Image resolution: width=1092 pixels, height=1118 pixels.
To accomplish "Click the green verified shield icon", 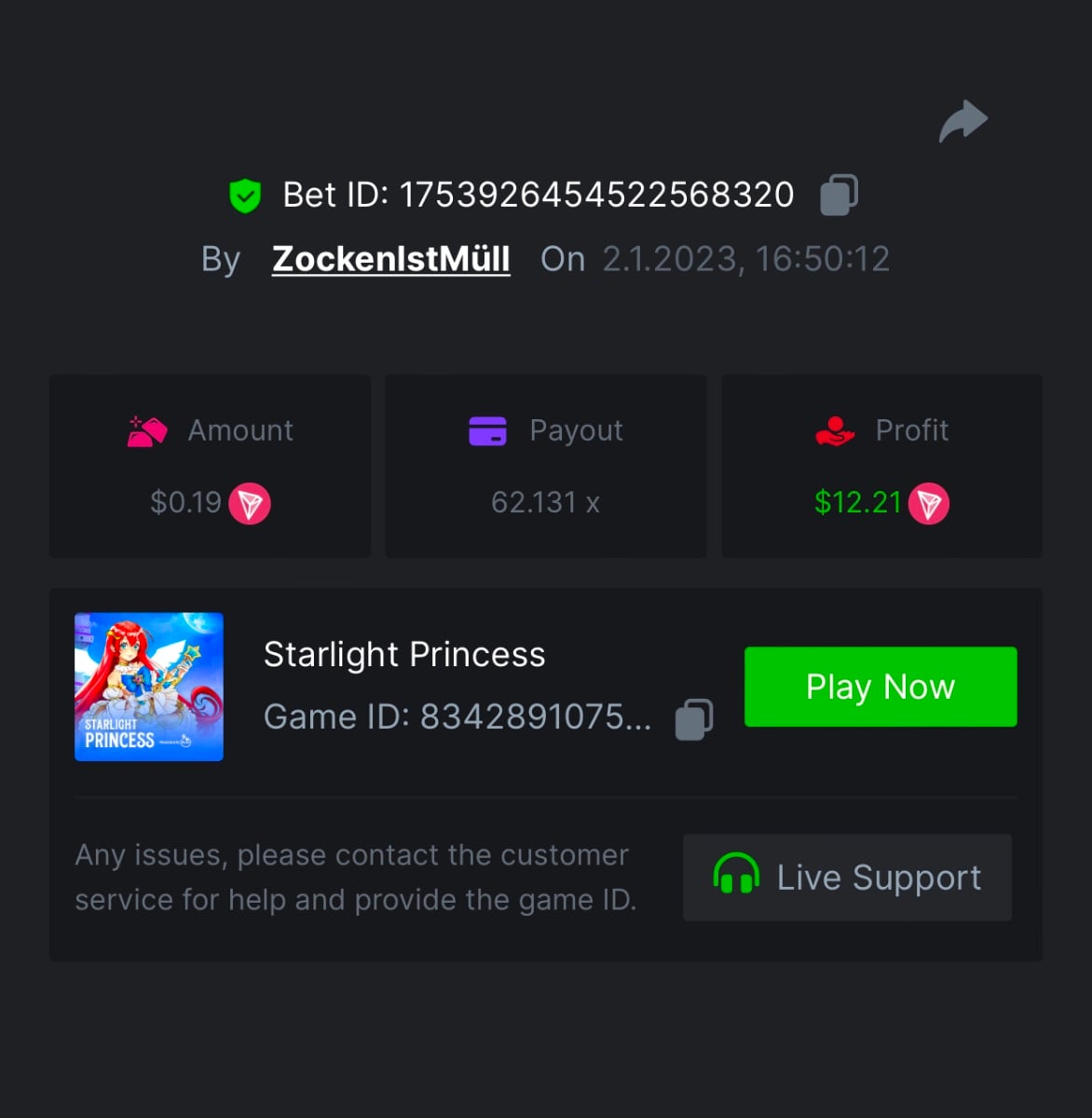I will [x=245, y=196].
